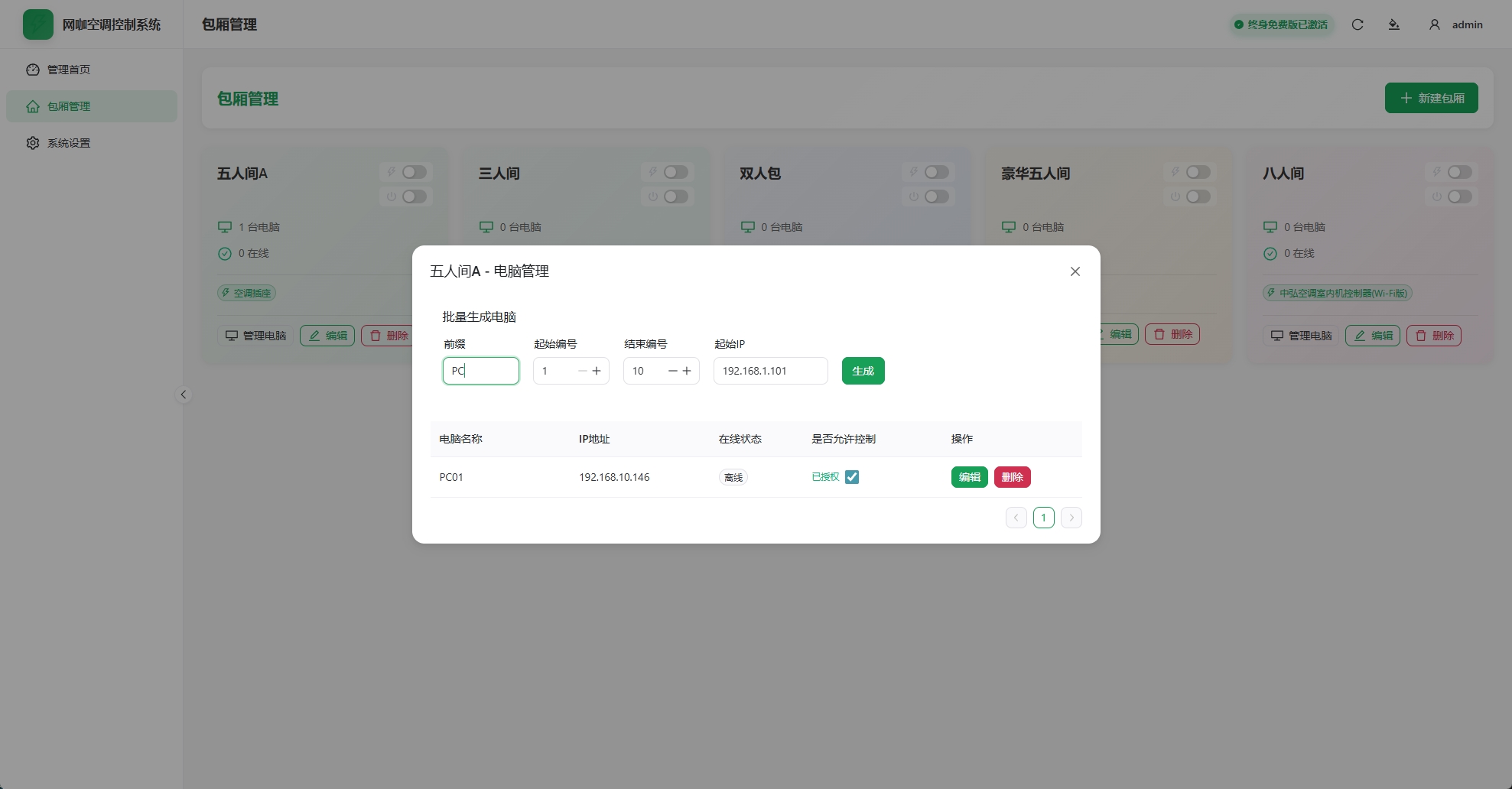The height and width of the screenshot is (789, 1512).
Task: Increase 结束编号 with the plus stepper
Action: click(x=686, y=371)
